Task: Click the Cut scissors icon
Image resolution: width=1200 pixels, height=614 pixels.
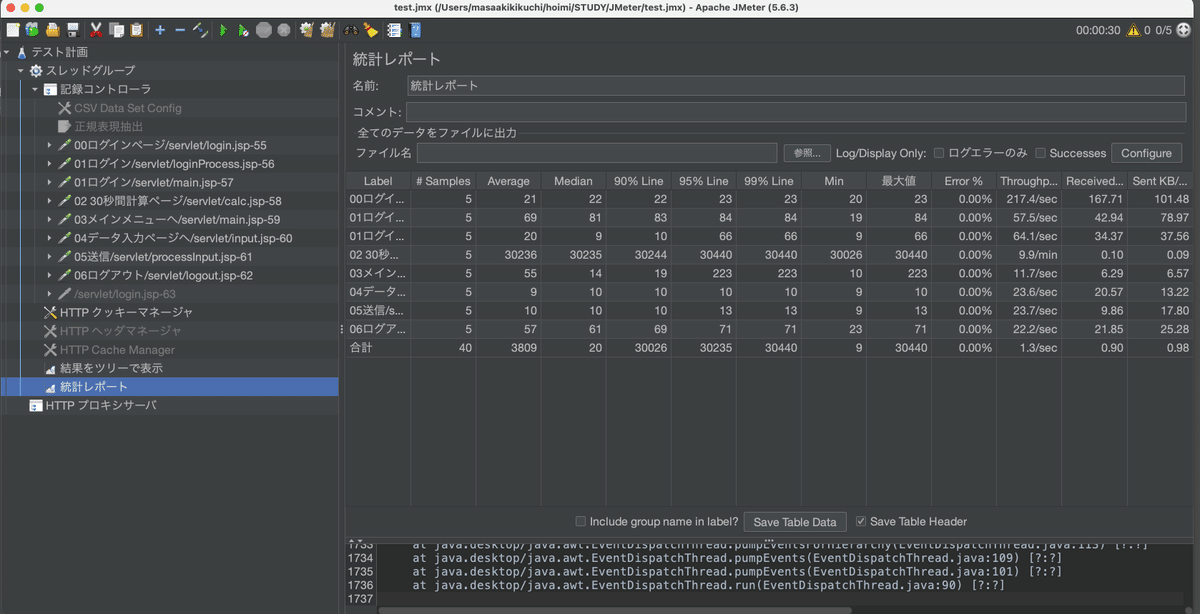Action: (x=96, y=30)
